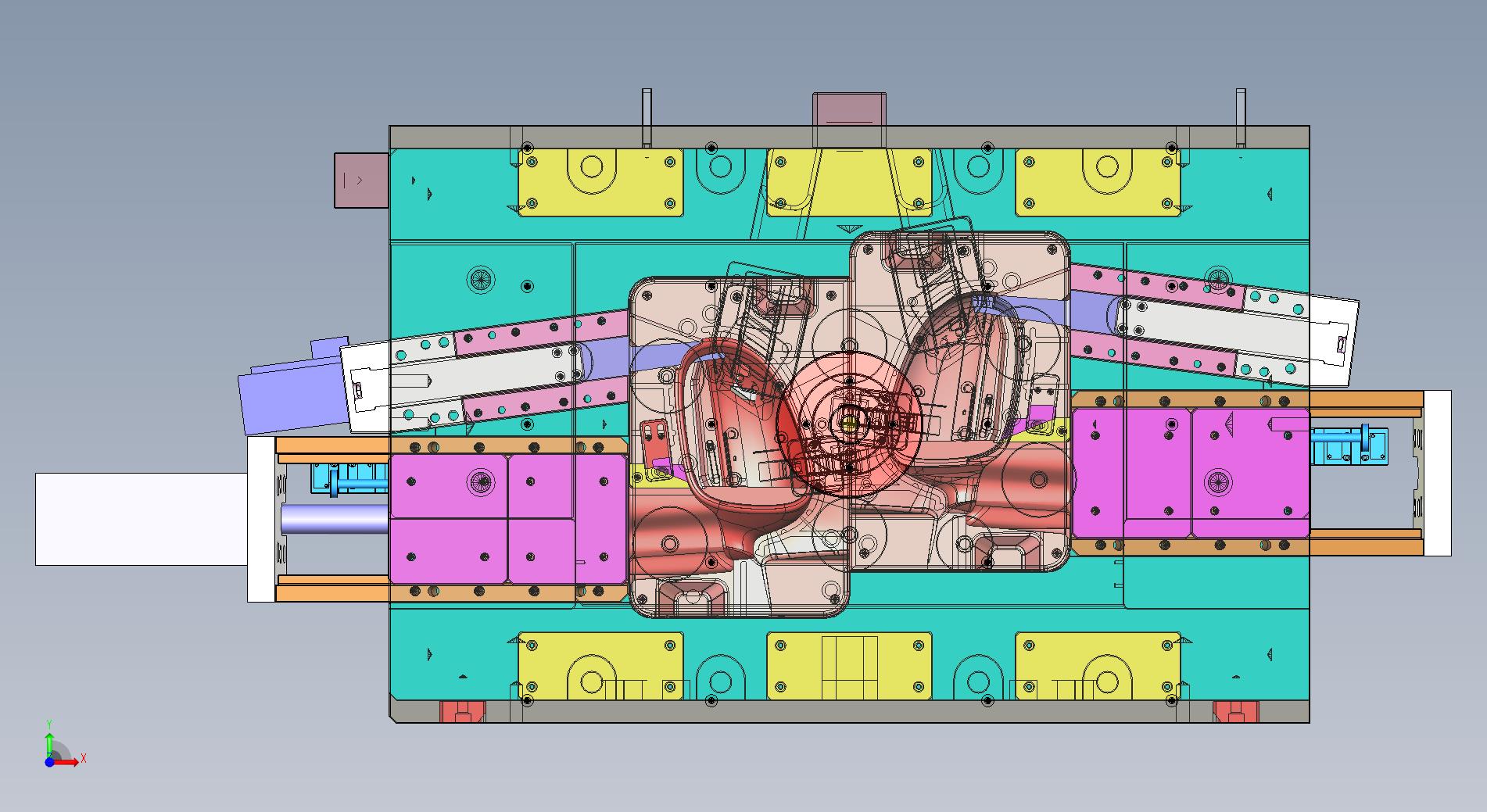The image size is (1487, 812).
Task: Select the right white end plate
Action: coord(1437,473)
